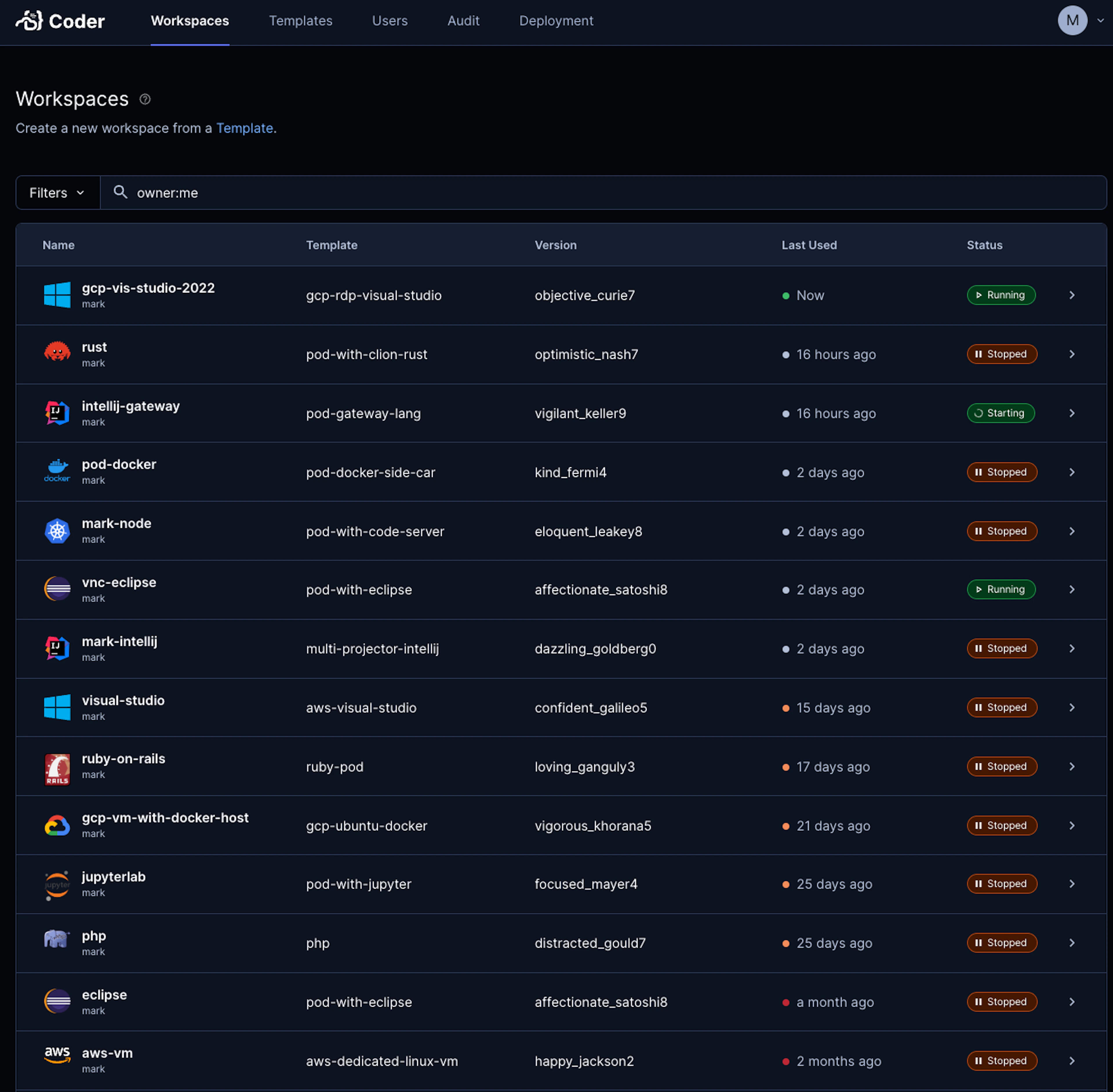Click the Coder brand name
The width and height of the screenshot is (1113, 1092).
(77, 21)
